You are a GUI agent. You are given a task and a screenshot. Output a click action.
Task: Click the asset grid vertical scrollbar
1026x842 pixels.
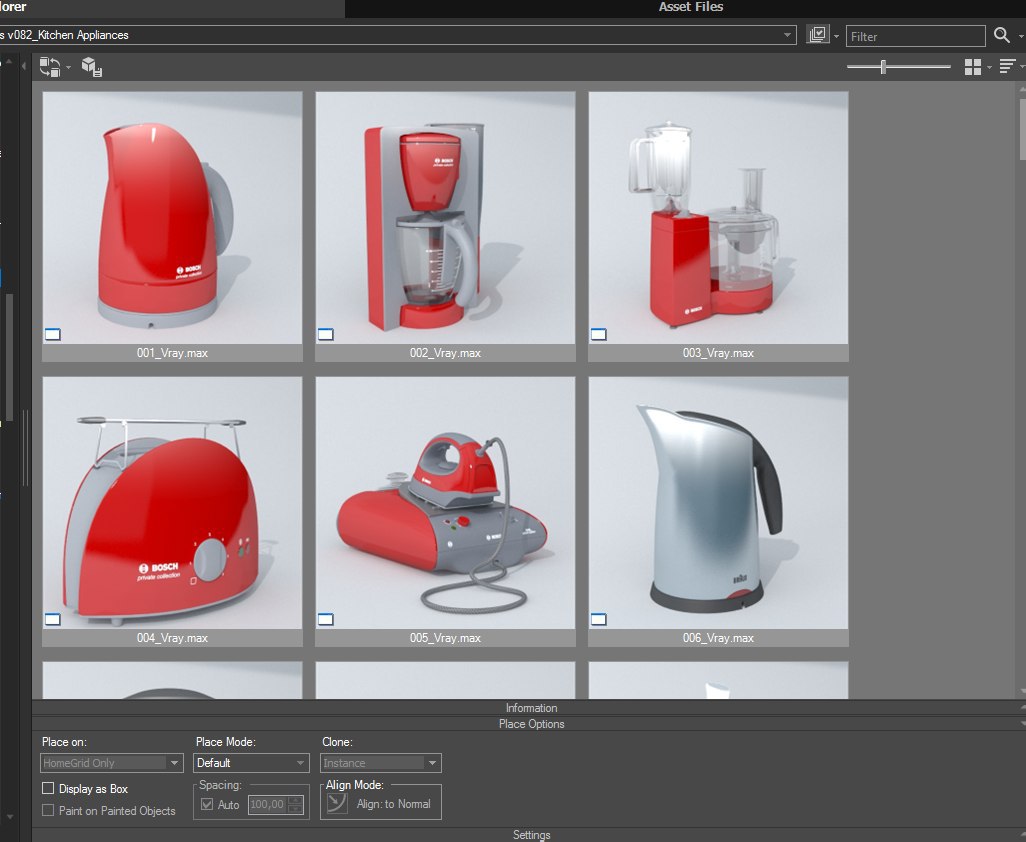coord(1022,131)
